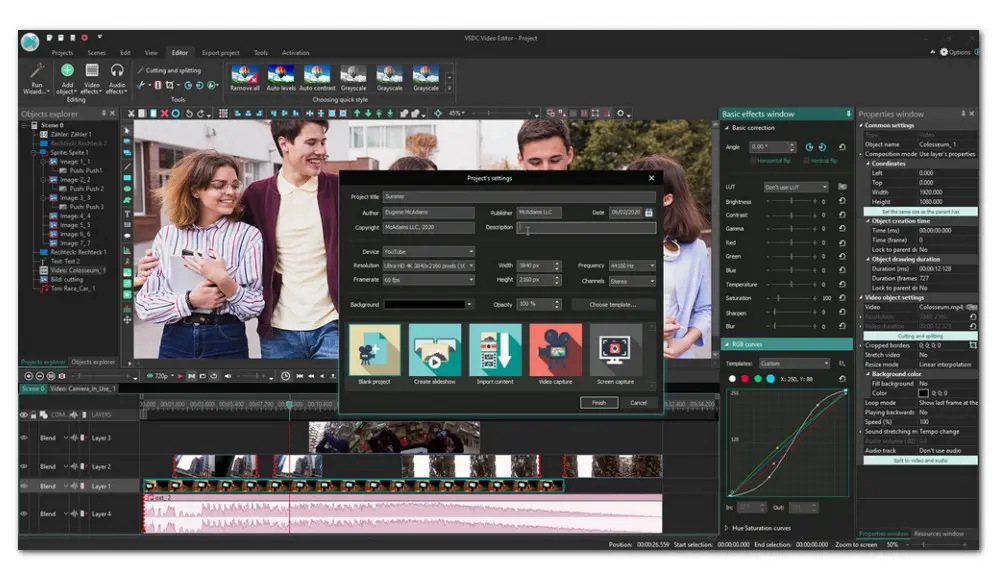Click the Add object plus icon

click(67, 71)
